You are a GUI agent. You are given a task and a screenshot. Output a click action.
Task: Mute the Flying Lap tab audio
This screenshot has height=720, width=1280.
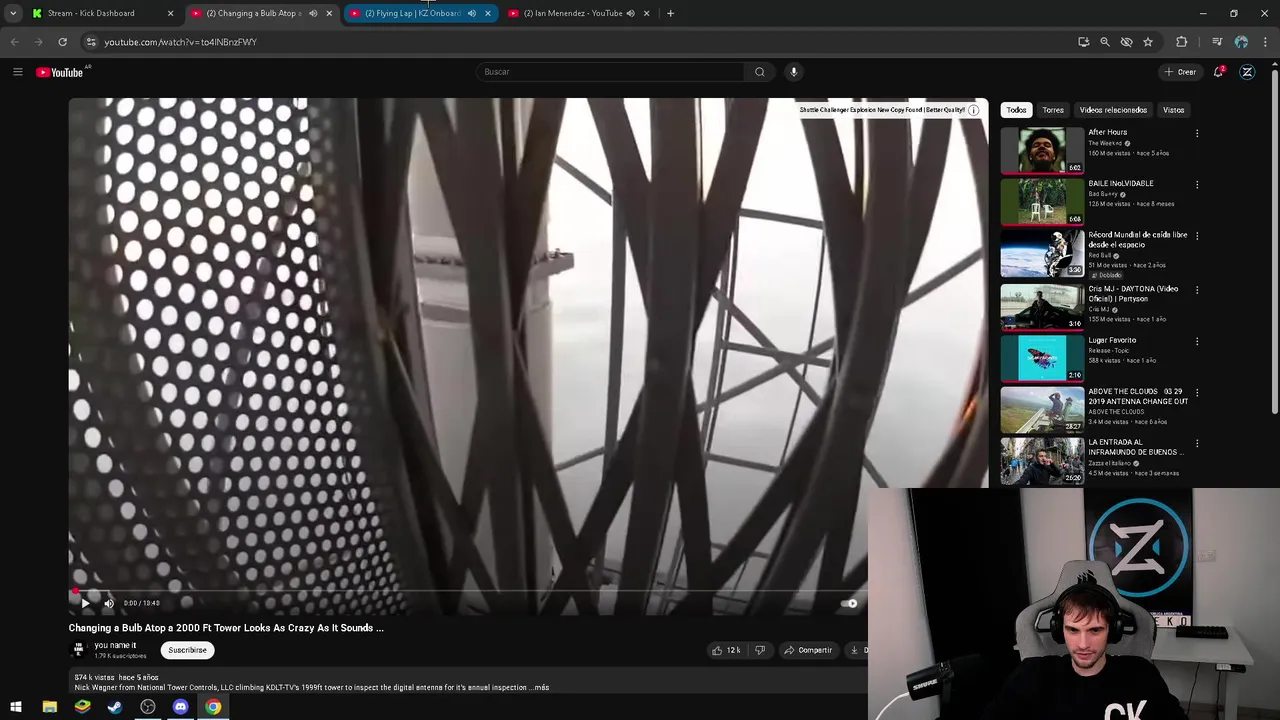472,13
